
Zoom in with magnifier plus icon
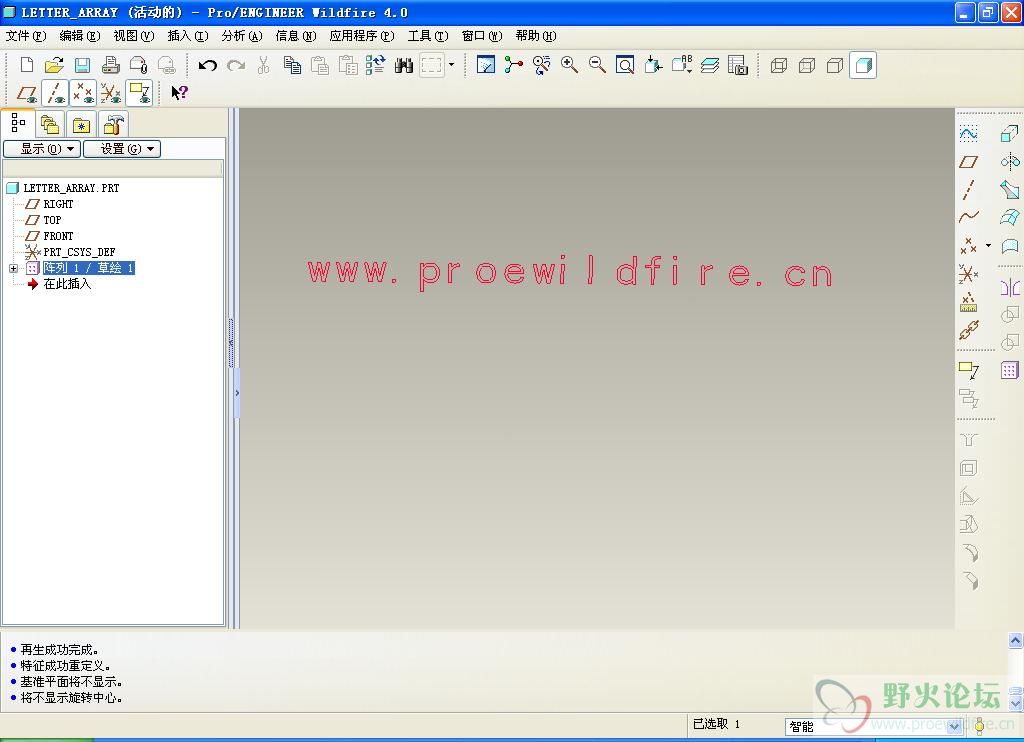coord(569,65)
